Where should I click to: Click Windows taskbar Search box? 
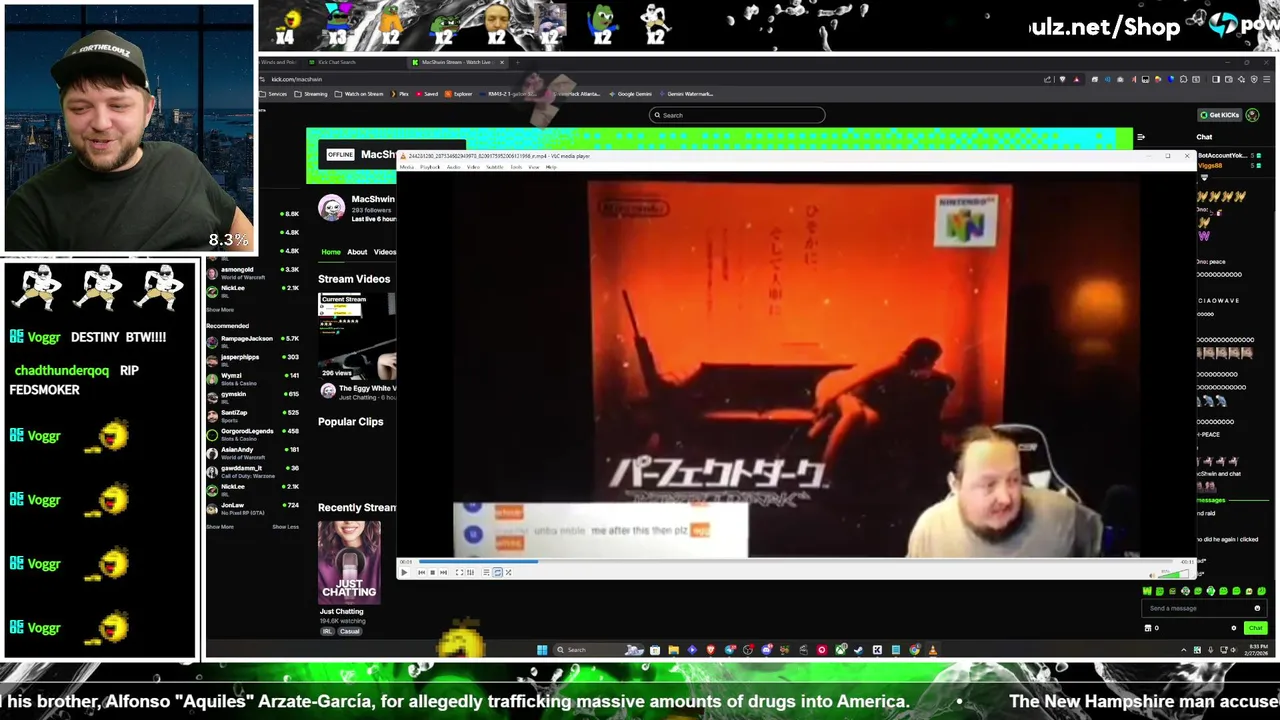599,650
